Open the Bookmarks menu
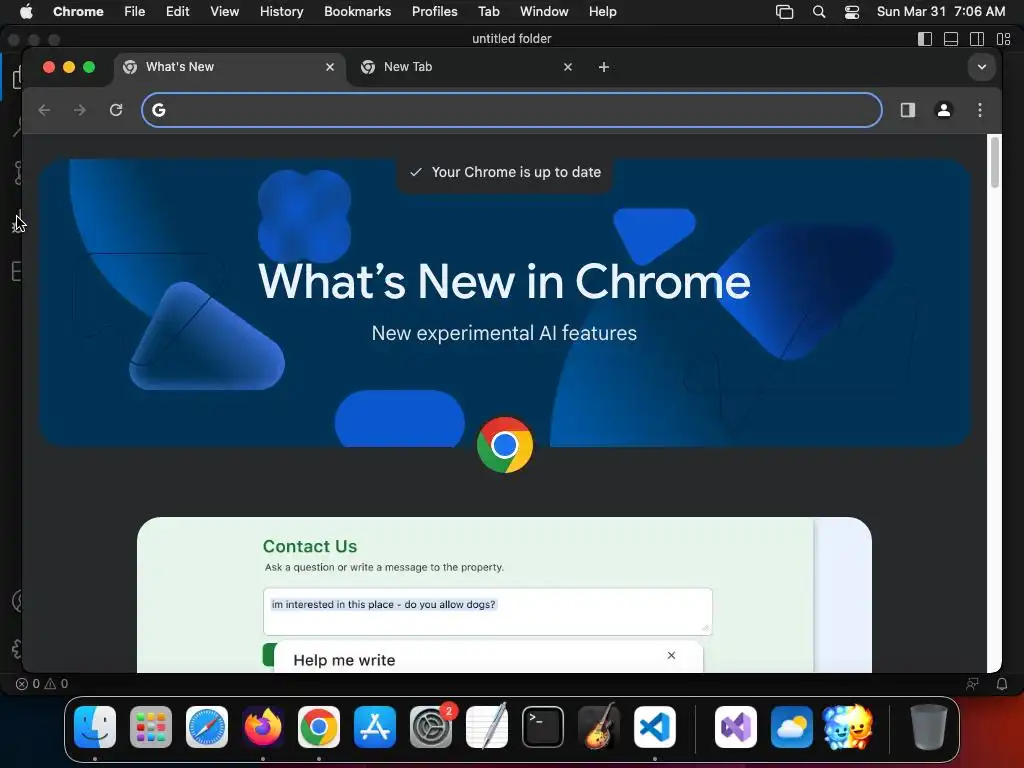This screenshot has height=768, width=1024. tap(357, 11)
